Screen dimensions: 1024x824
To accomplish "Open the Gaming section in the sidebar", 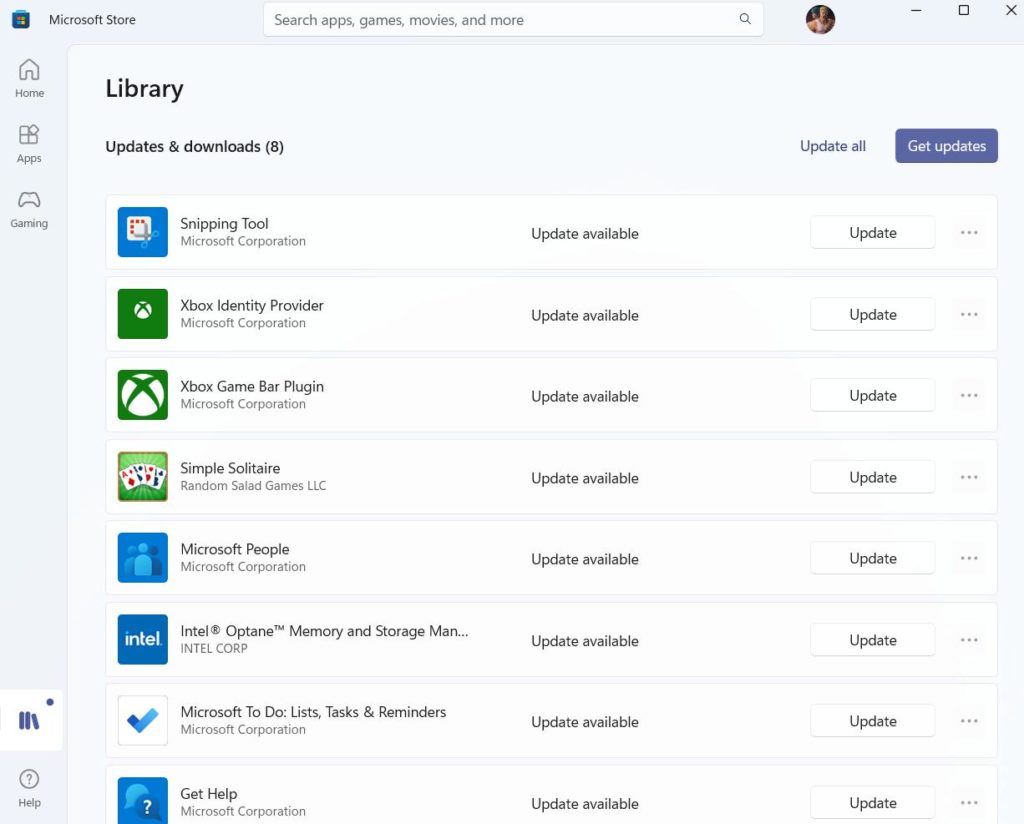I will [29, 209].
